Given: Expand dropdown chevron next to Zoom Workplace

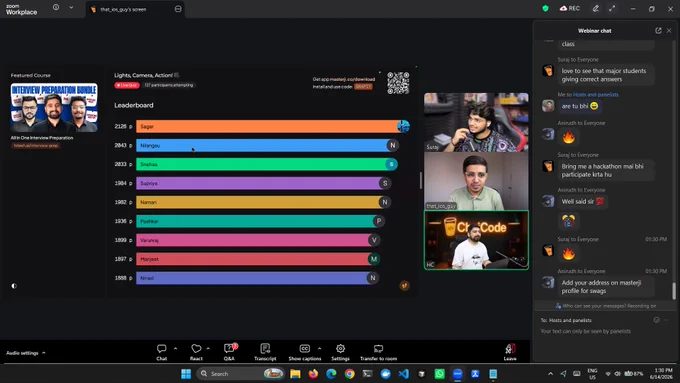Looking at the screenshot, I should pos(71,7).
